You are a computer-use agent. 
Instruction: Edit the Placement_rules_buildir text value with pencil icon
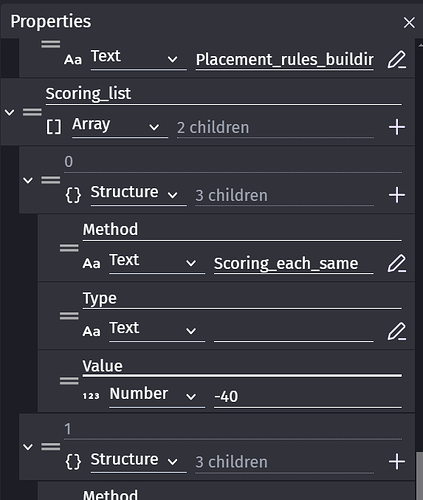pos(397,60)
